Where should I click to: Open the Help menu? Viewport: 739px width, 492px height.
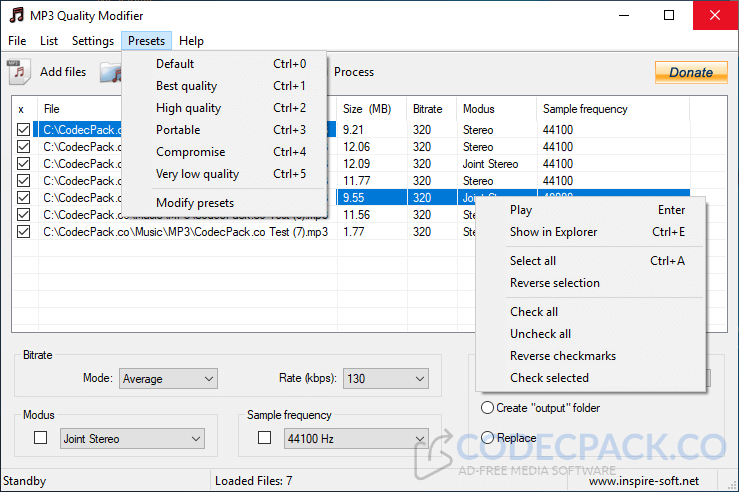pyautogui.click(x=191, y=41)
